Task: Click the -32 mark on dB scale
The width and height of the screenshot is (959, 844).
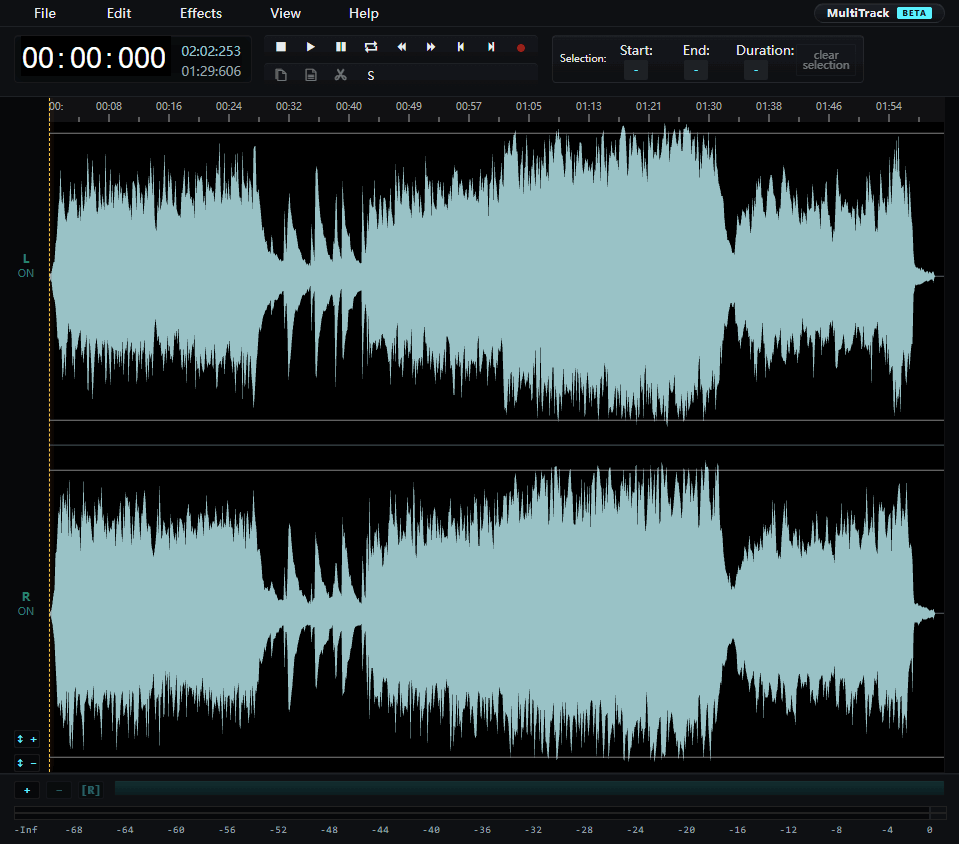Action: 533,830
